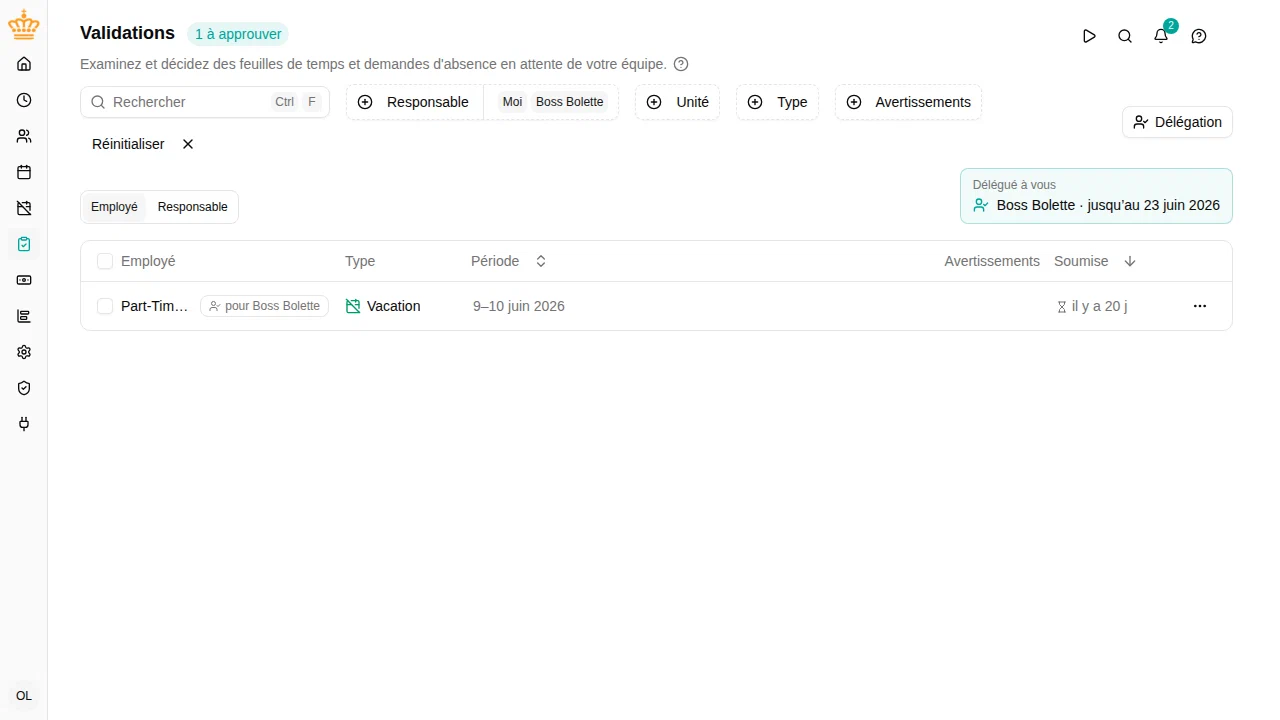Open the Avertissements filter
This screenshot has height=720, width=1280.
point(908,102)
